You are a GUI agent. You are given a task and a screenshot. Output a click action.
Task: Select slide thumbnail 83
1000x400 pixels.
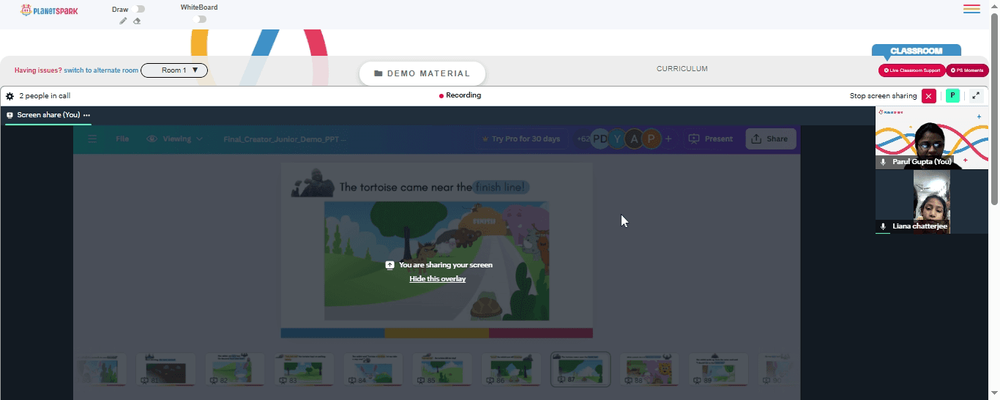(x=304, y=369)
